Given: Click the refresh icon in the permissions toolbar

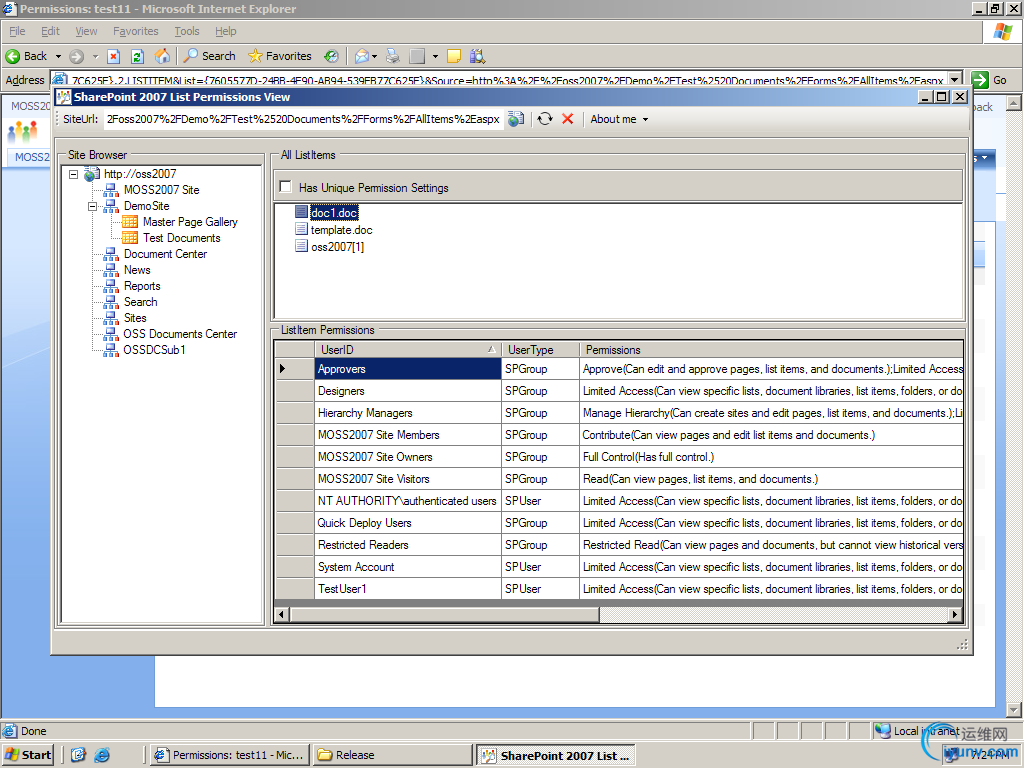Looking at the screenshot, I should point(545,119).
